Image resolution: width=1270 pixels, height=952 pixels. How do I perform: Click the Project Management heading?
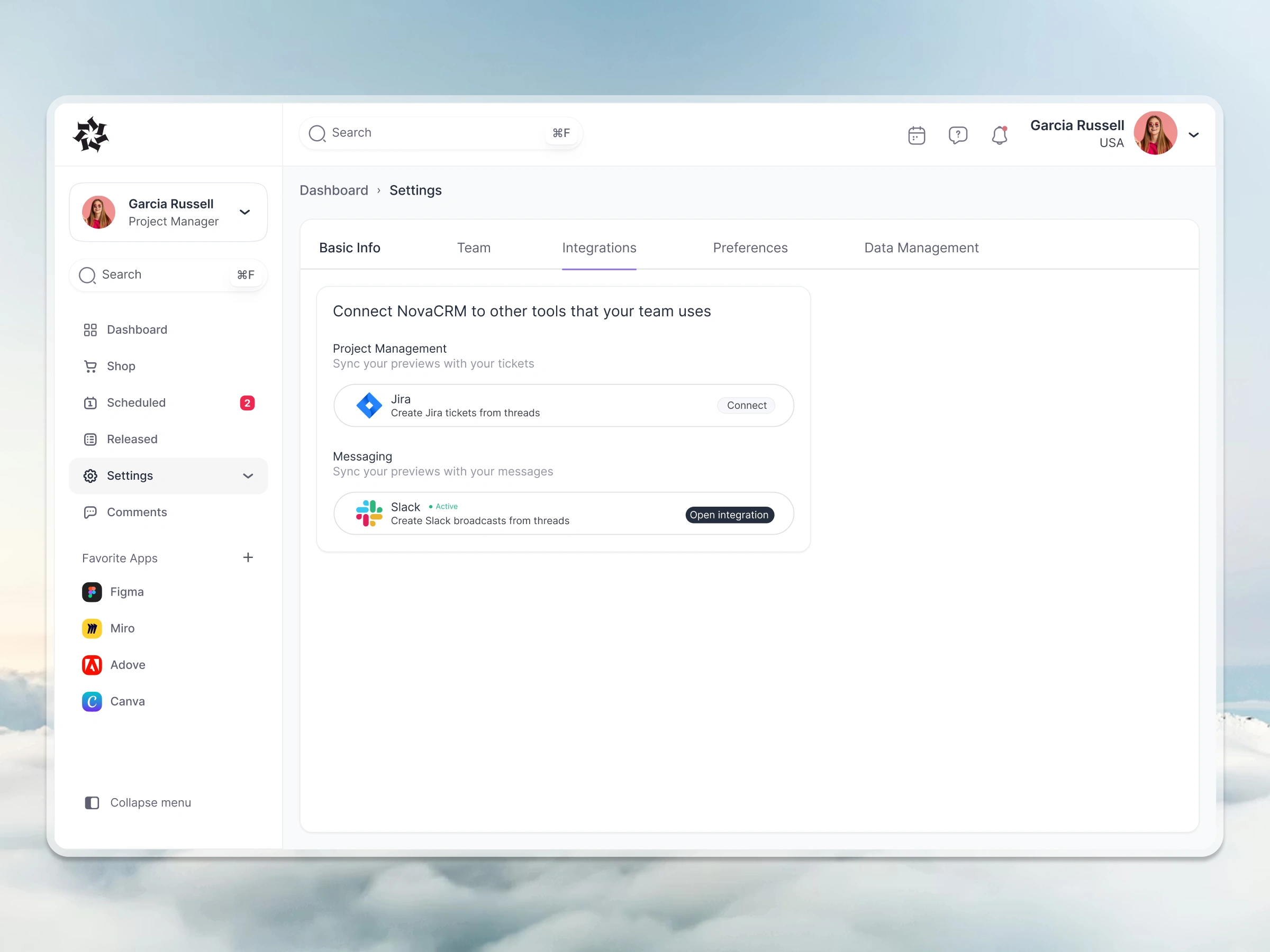click(x=389, y=349)
